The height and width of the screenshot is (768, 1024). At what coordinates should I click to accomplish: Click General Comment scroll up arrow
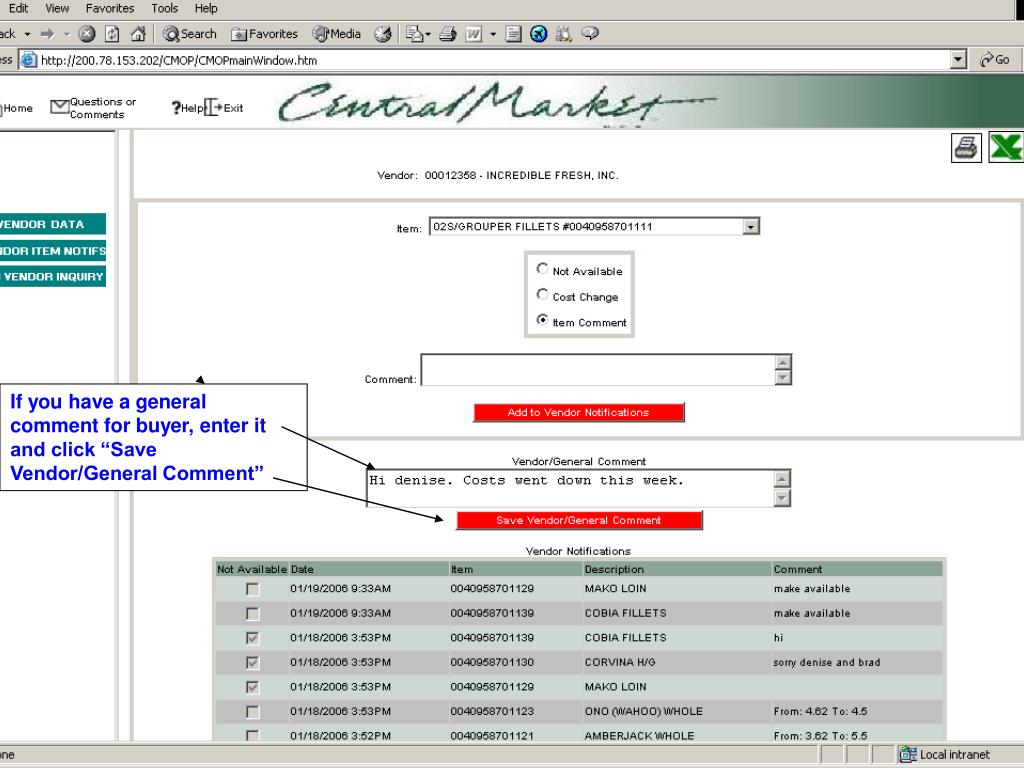(782, 479)
